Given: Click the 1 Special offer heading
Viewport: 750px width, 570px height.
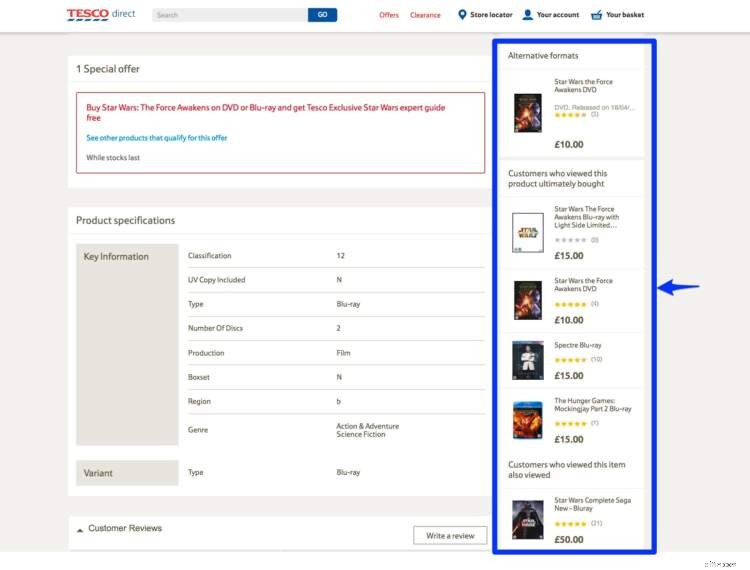Looking at the screenshot, I should click(x=108, y=69).
